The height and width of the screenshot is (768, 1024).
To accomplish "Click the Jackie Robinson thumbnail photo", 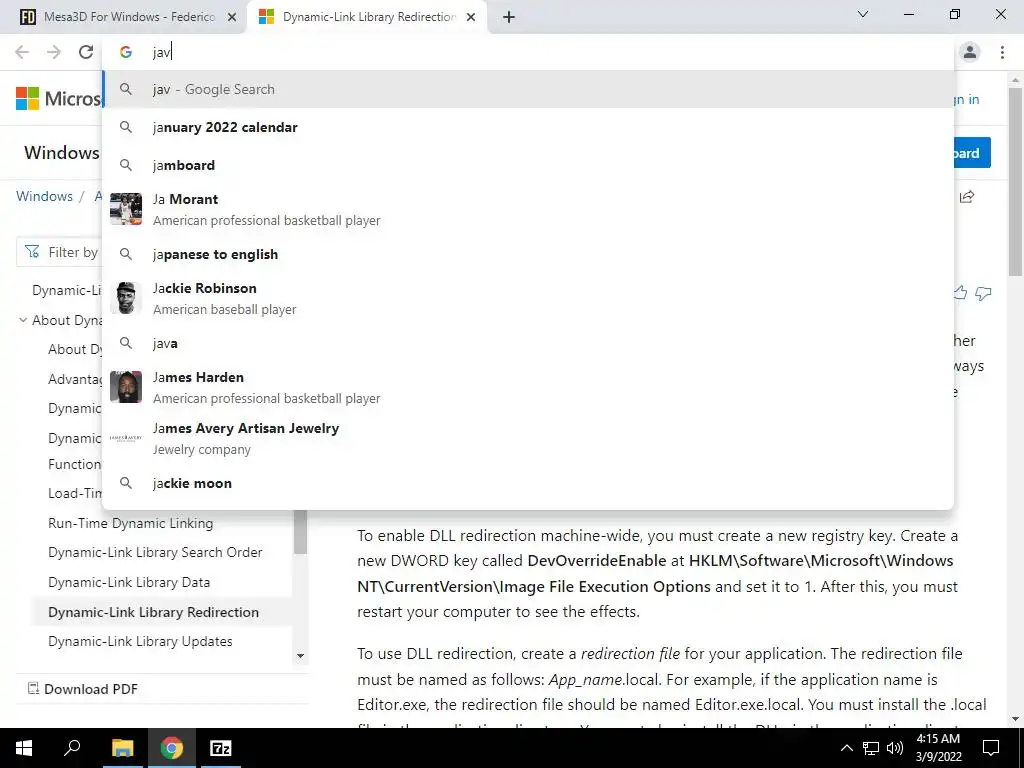I will coord(126,298).
